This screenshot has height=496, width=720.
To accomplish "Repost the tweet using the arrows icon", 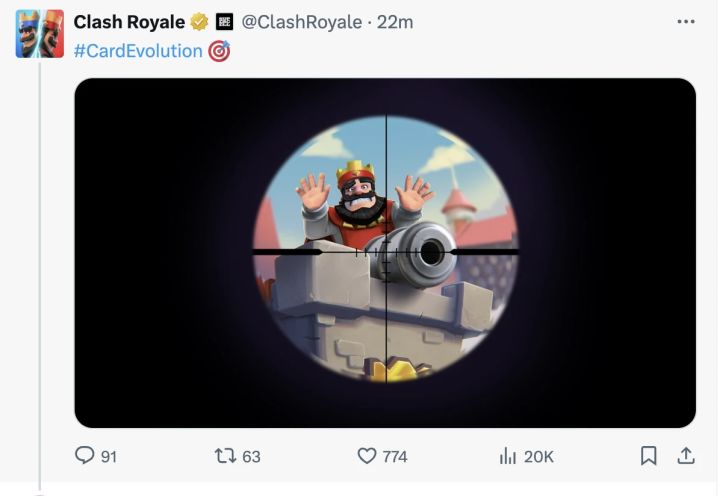I will (225, 456).
